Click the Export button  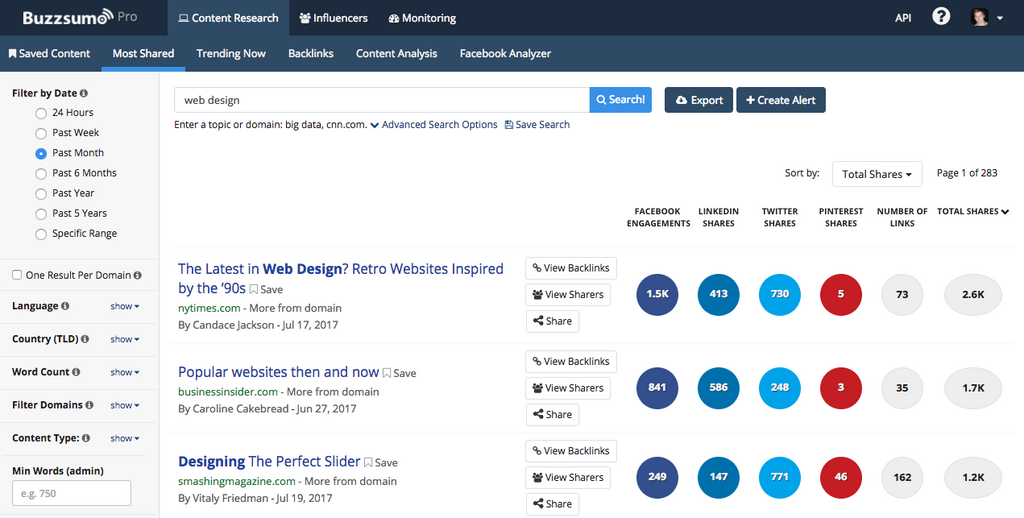point(699,100)
